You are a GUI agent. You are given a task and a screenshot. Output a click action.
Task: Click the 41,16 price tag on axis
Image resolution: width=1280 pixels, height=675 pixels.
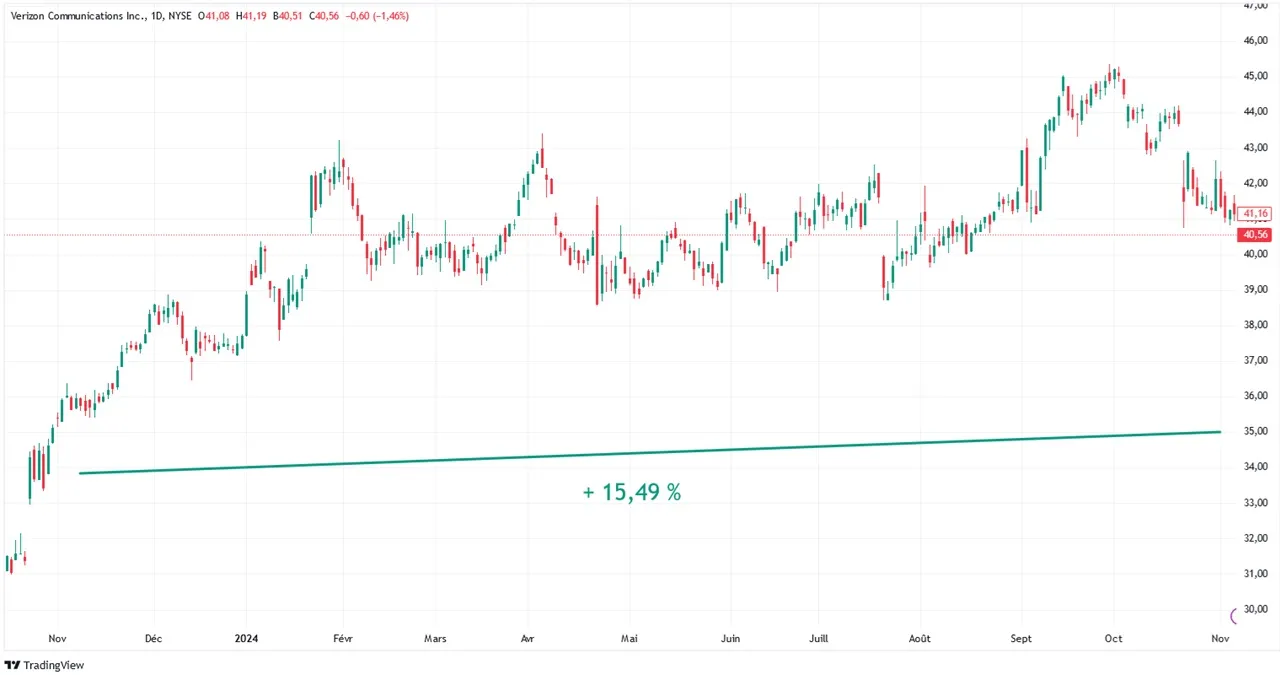(x=1256, y=213)
